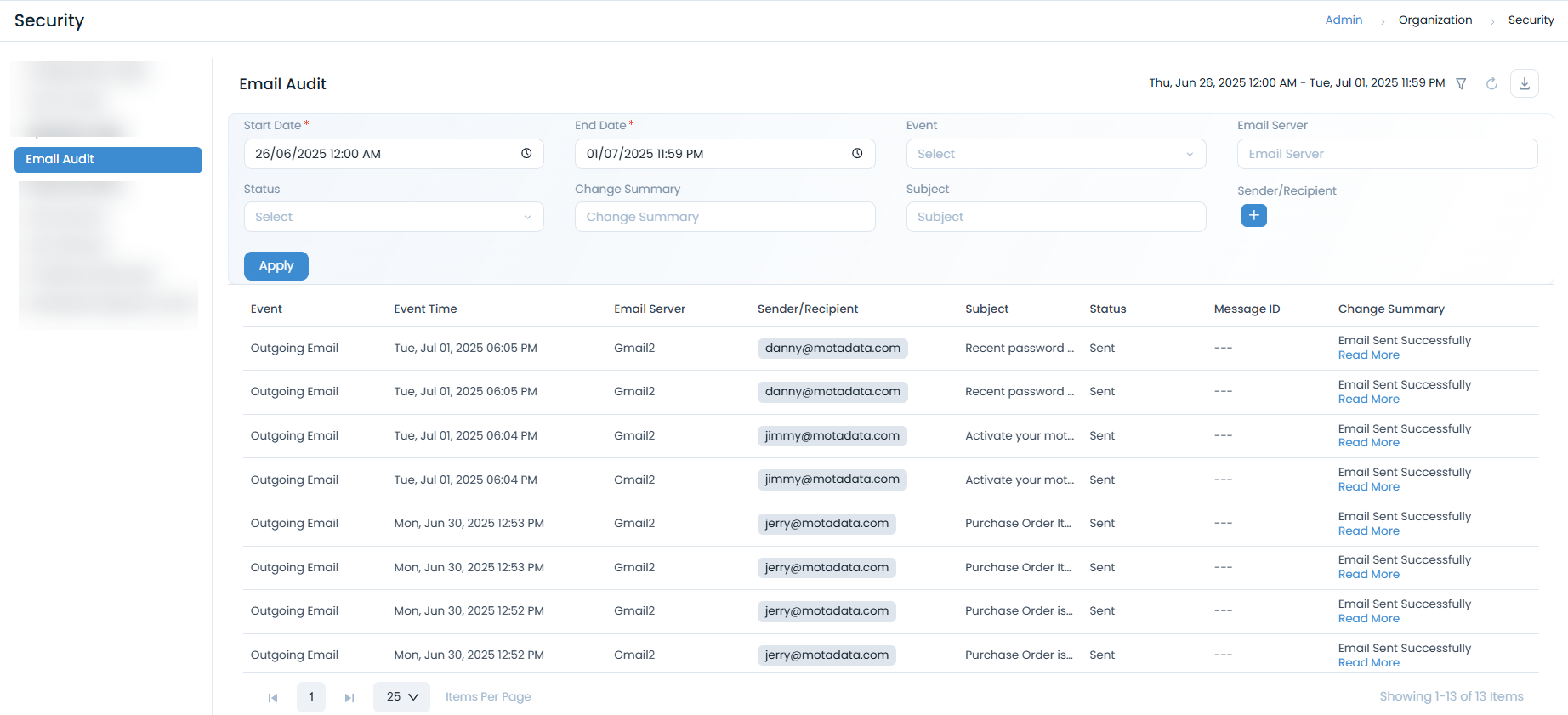Viewport: 1568px width, 715px height.
Task: Click the Subject input field
Action: (x=1056, y=217)
